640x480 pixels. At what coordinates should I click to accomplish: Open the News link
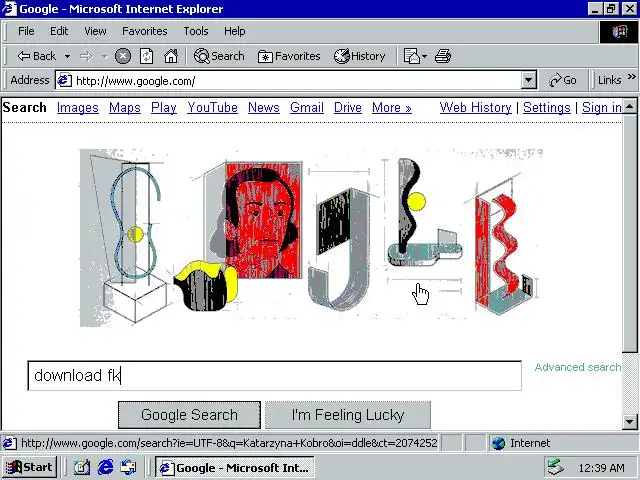(x=264, y=108)
